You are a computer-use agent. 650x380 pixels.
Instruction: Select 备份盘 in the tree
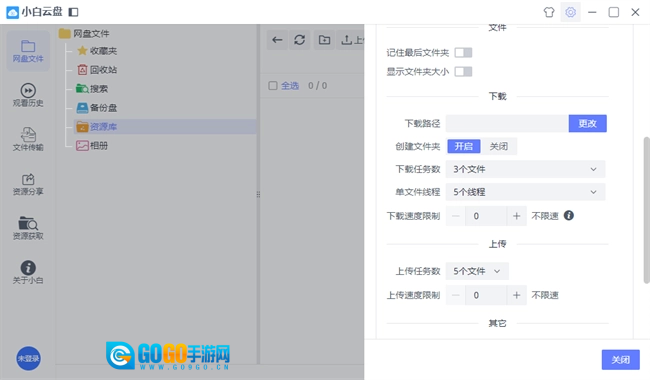[97, 108]
